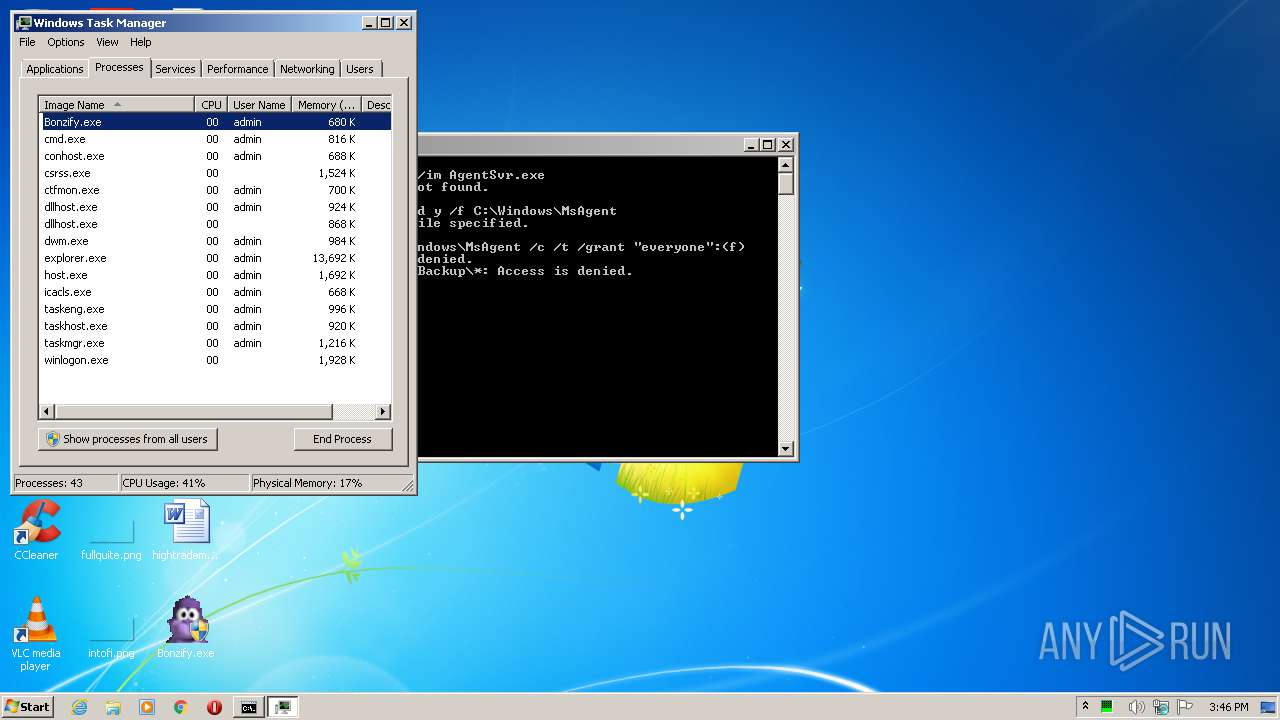Click Show processes from all users

[x=128, y=439]
